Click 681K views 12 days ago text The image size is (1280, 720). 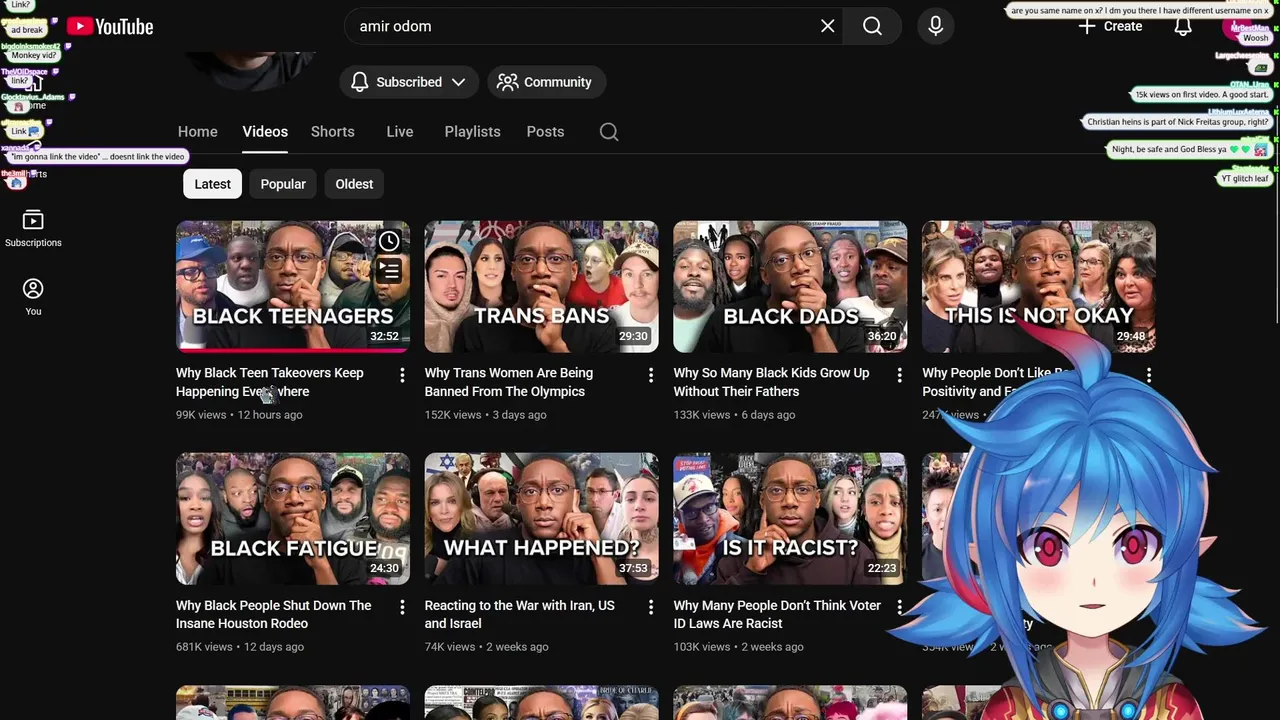click(x=240, y=647)
